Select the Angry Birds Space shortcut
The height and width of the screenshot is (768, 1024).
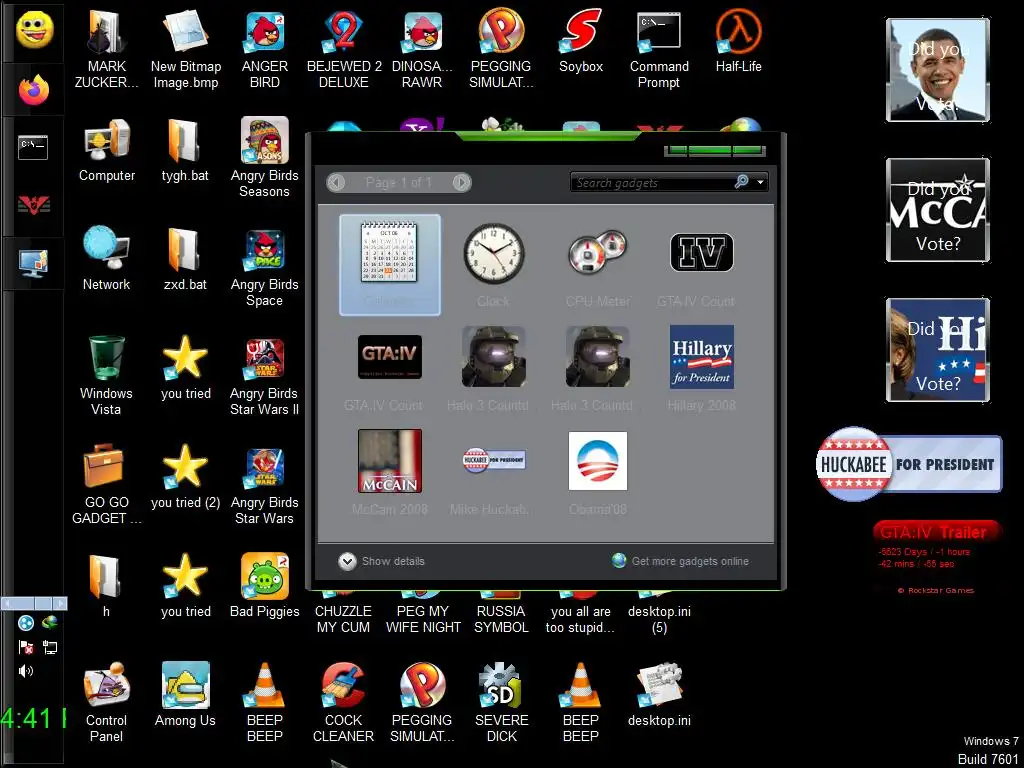264,268
